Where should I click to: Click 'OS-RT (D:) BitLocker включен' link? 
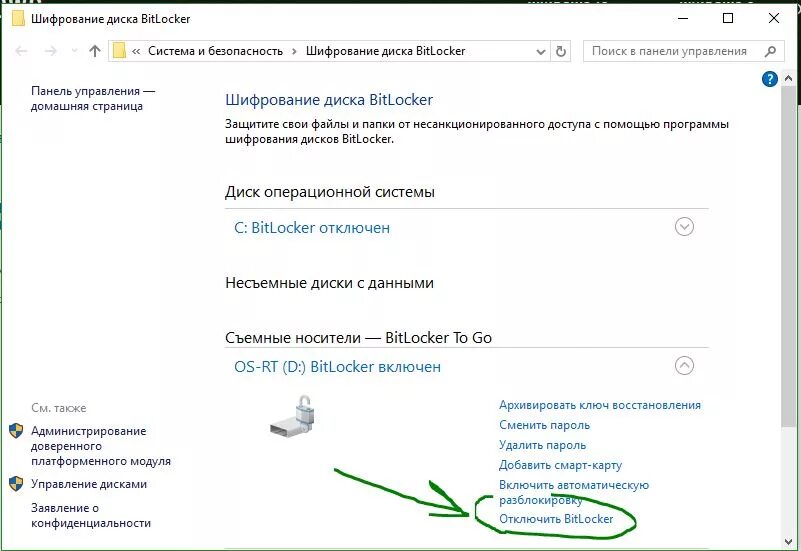coord(337,367)
